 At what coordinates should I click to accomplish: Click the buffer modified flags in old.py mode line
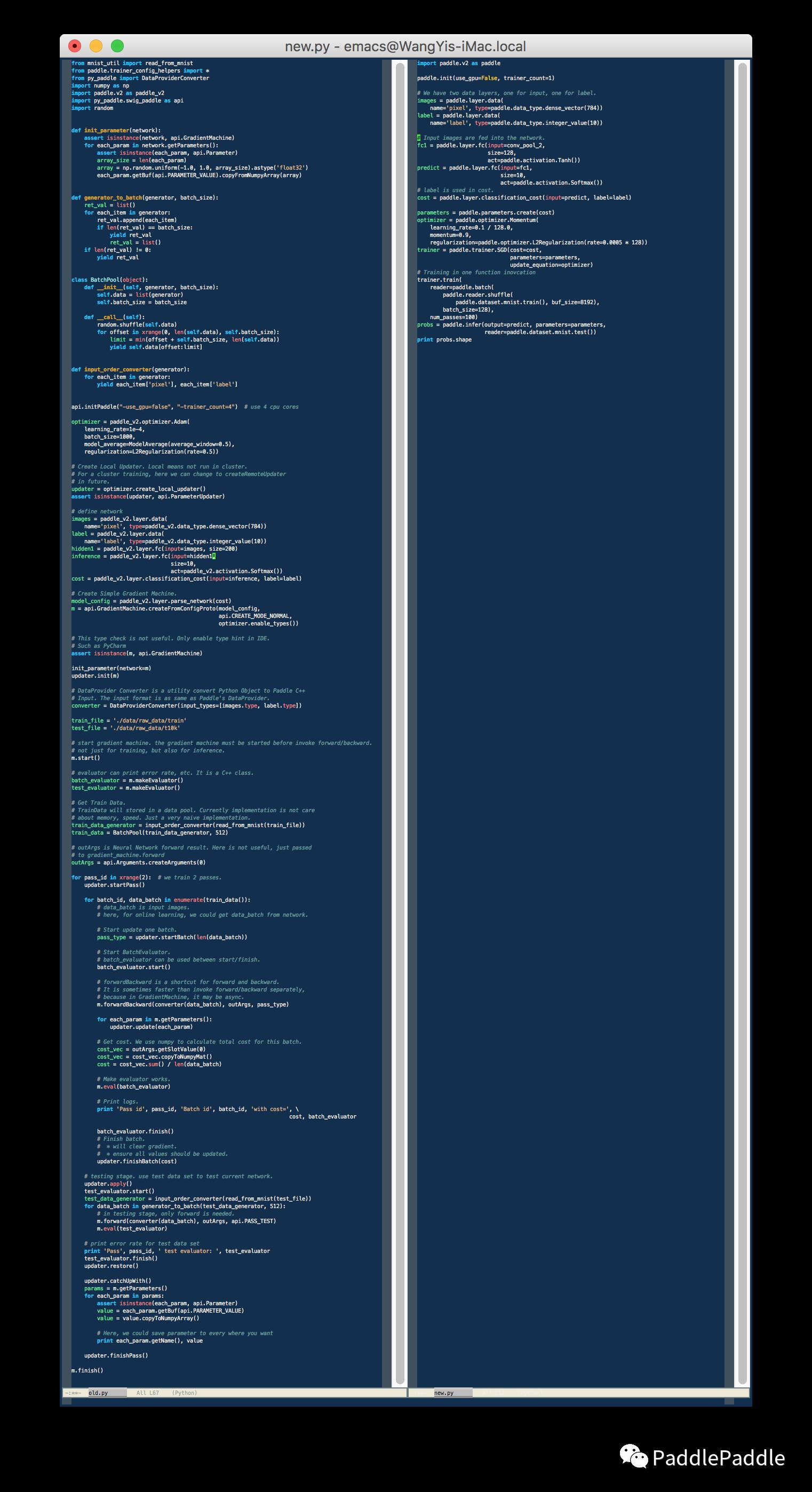point(72,1393)
